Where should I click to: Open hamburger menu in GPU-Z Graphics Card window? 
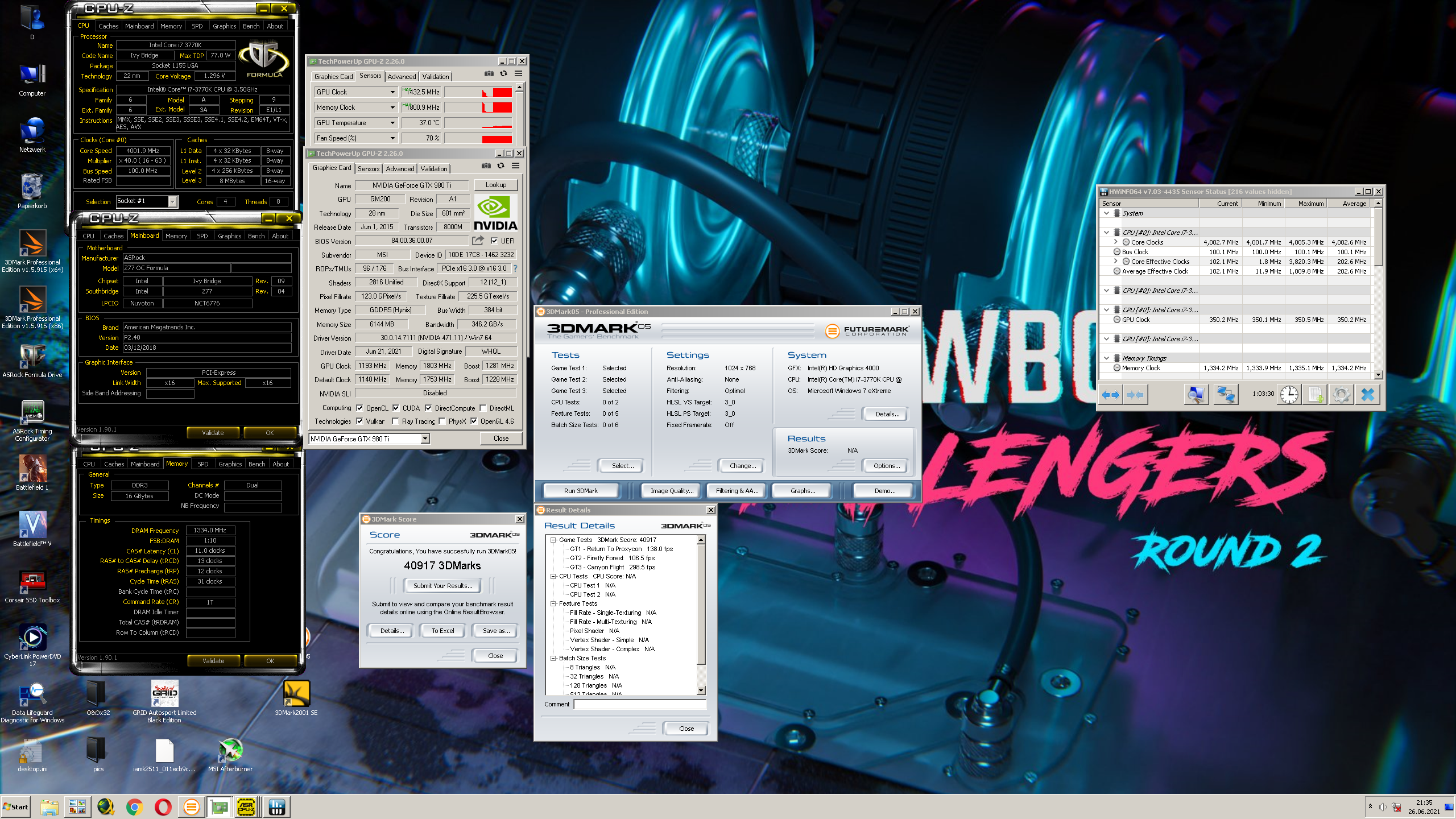pos(515,166)
